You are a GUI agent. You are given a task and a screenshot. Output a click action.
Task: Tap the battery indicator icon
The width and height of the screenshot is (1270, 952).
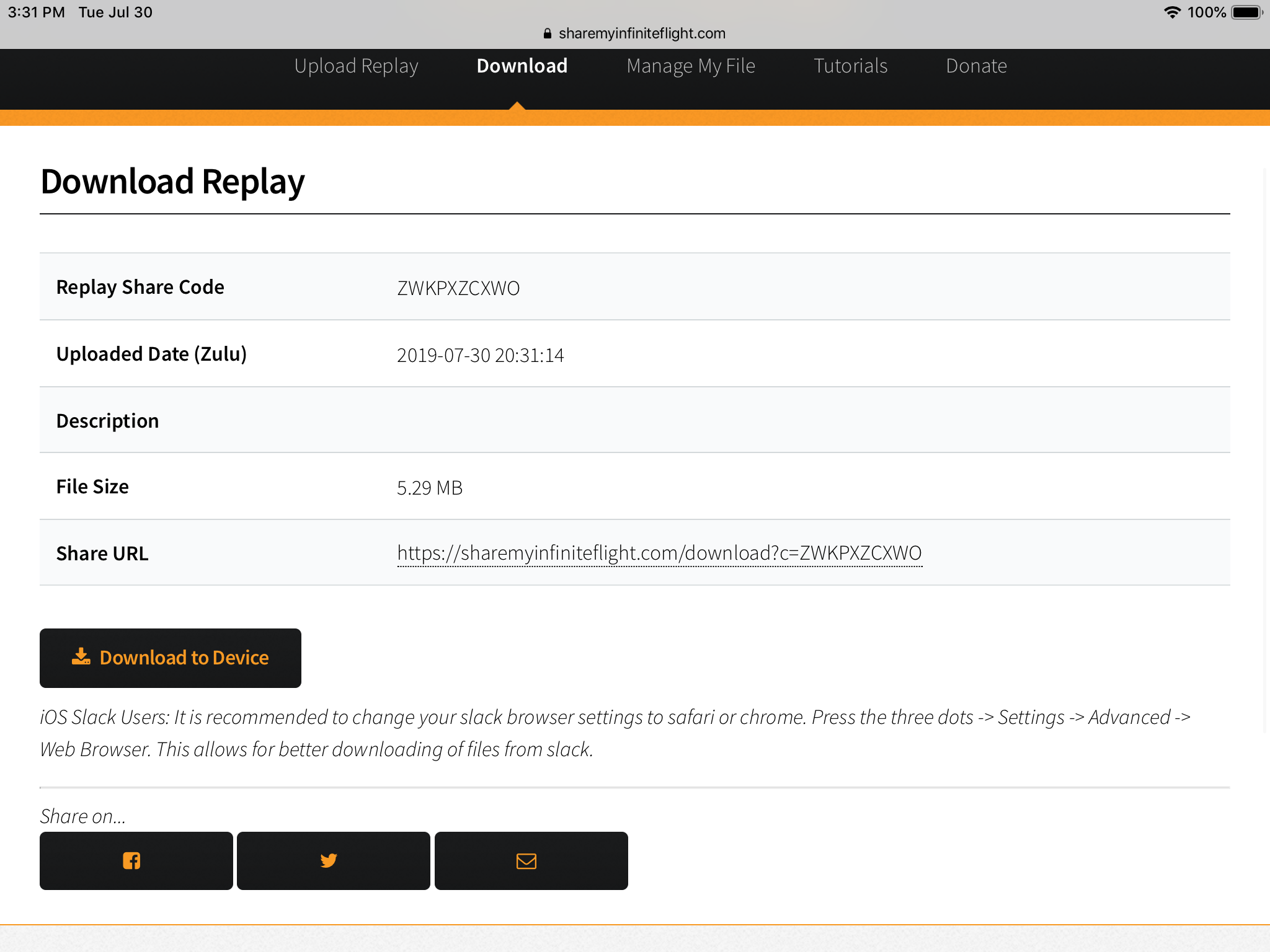tap(1246, 12)
